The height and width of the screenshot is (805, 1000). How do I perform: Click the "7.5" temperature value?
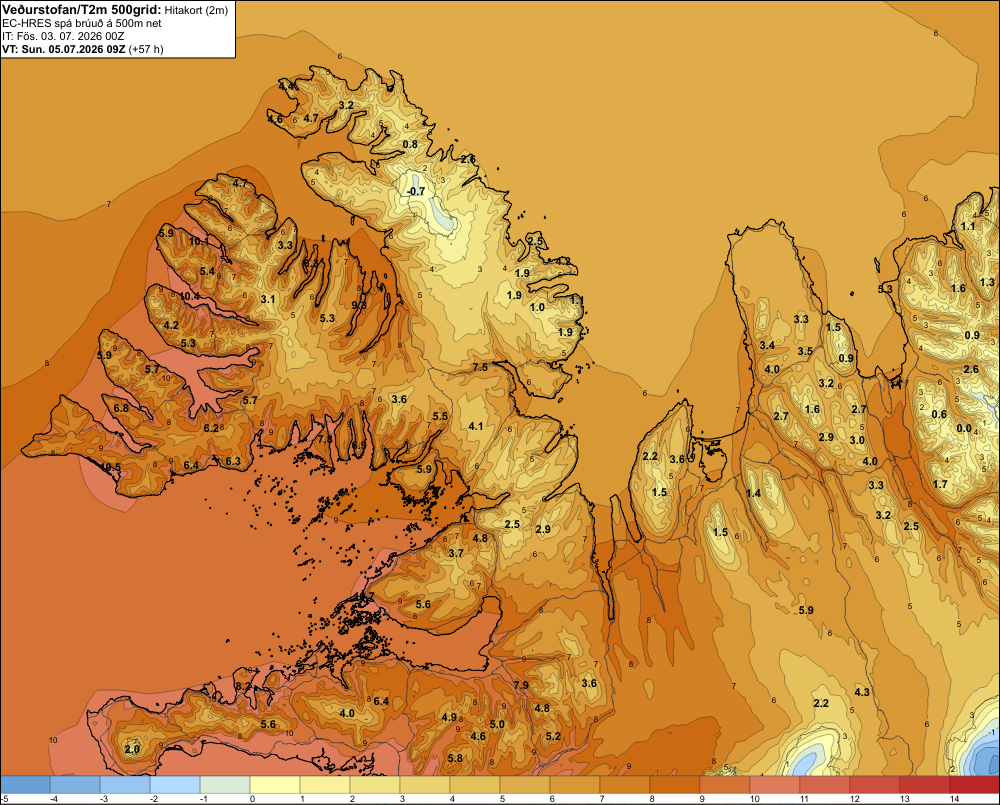click(x=480, y=367)
